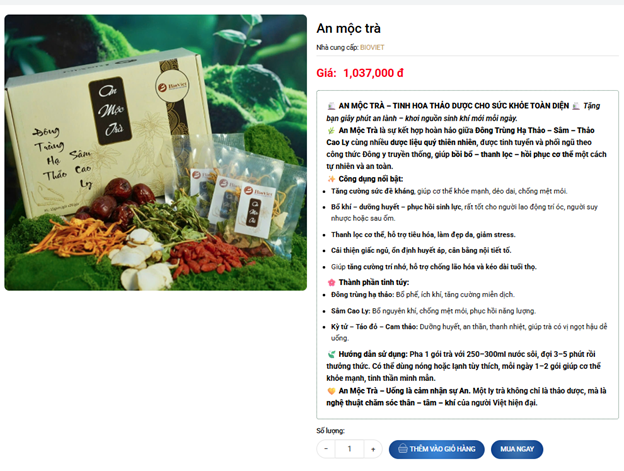Image resolution: width=624 pixels, height=471 pixels.
Task: Click the Đông trùng hạ thảo ingredient bullet
Action: (x=423, y=295)
